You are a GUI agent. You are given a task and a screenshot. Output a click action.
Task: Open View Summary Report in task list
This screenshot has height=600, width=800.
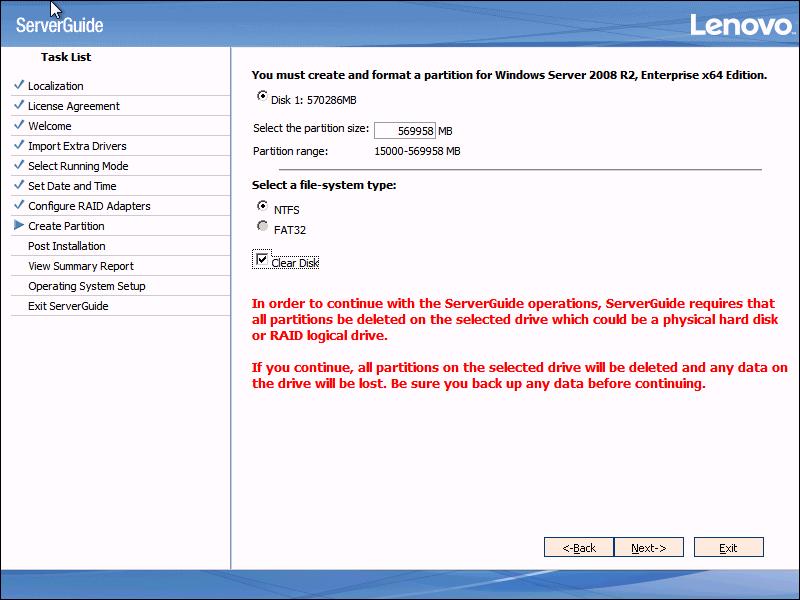click(x=80, y=266)
